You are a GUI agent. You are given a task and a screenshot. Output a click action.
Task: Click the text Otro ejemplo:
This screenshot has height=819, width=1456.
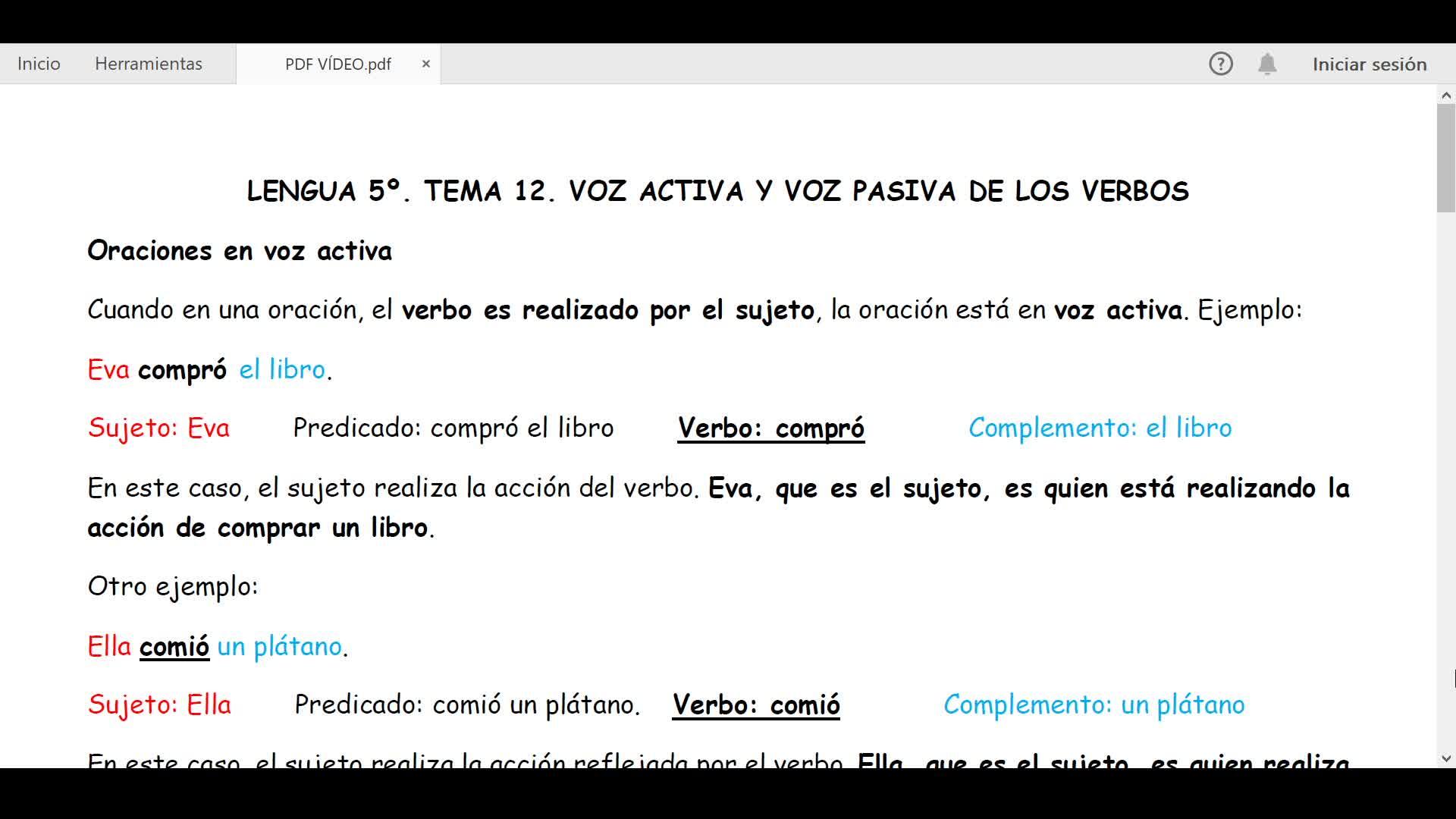pyautogui.click(x=173, y=586)
